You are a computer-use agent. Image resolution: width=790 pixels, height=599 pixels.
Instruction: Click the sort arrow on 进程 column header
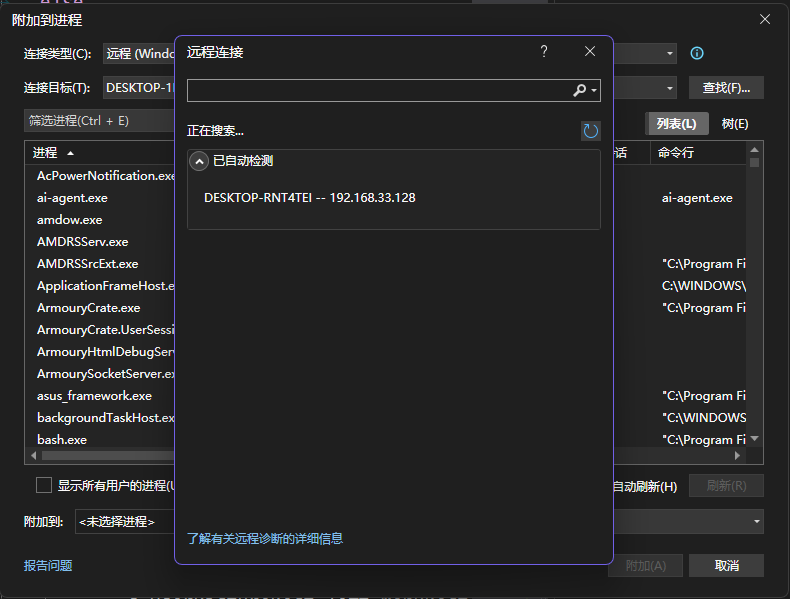70,153
